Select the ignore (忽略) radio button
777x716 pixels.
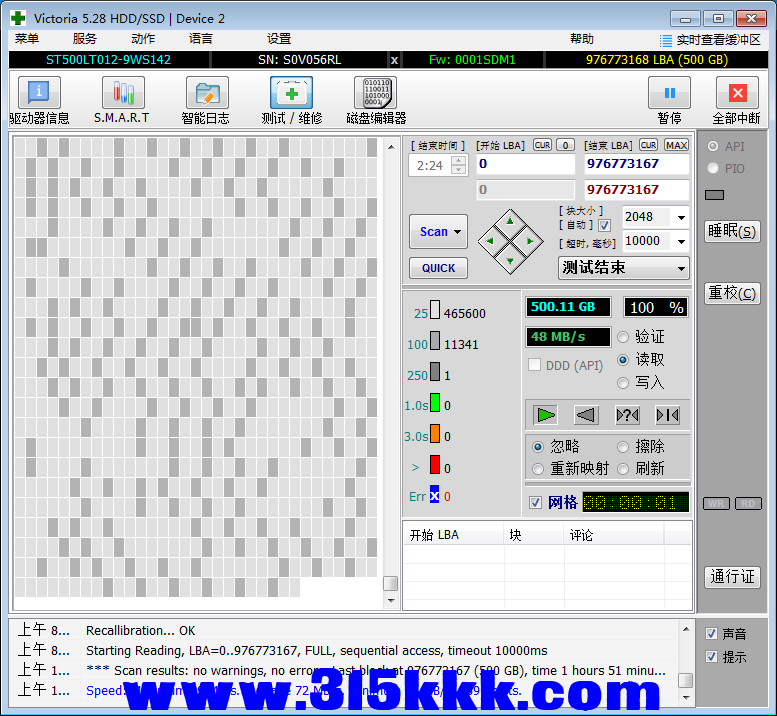[538, 447]
